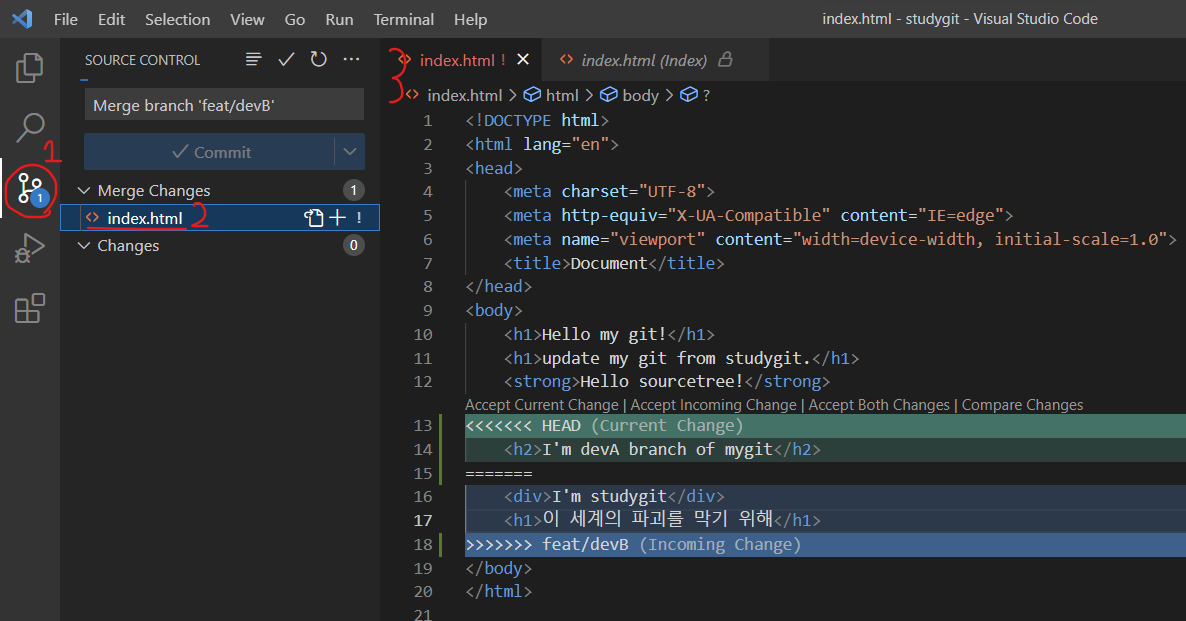Toggle view as tree/list in Source Control

(x=253, y=59)
